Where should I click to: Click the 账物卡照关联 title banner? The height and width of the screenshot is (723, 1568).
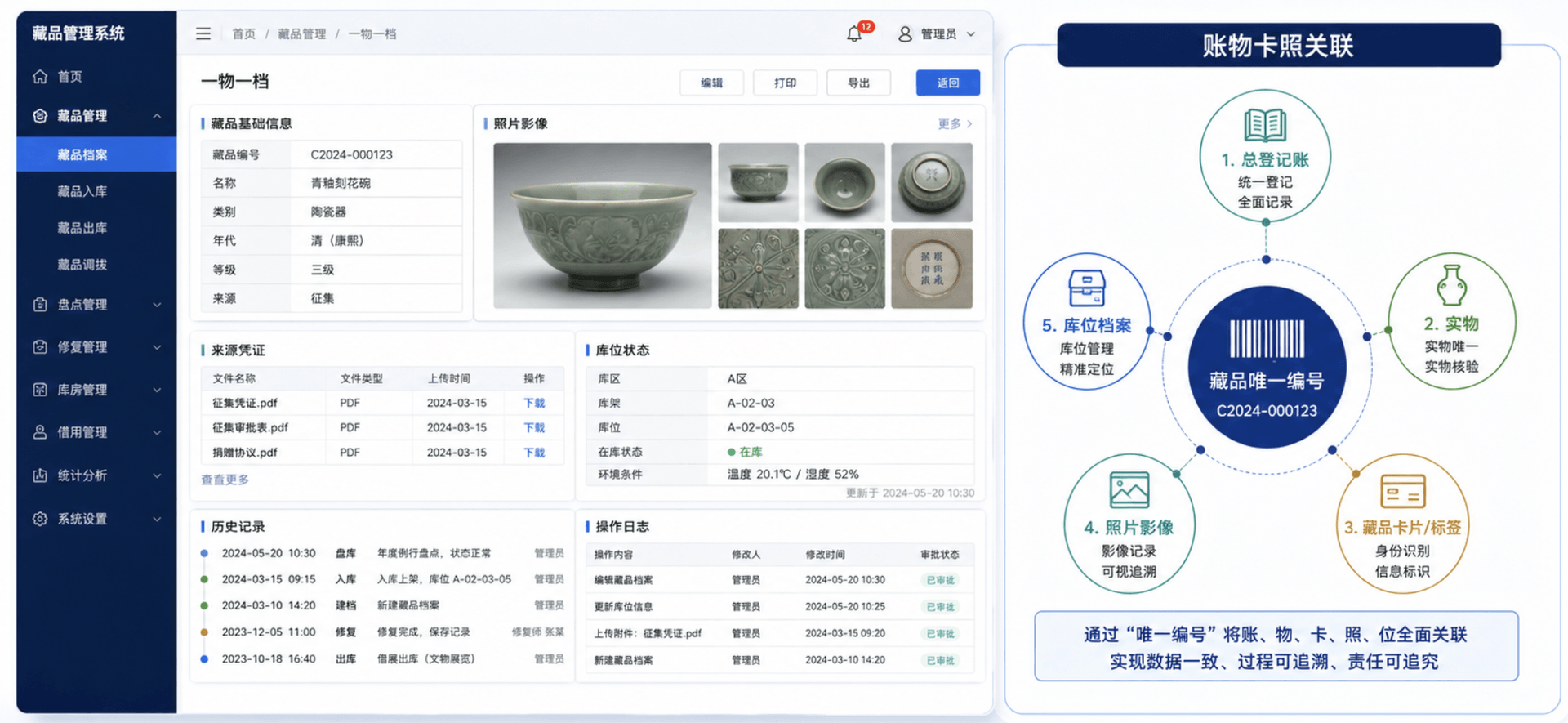point(1278,45)
